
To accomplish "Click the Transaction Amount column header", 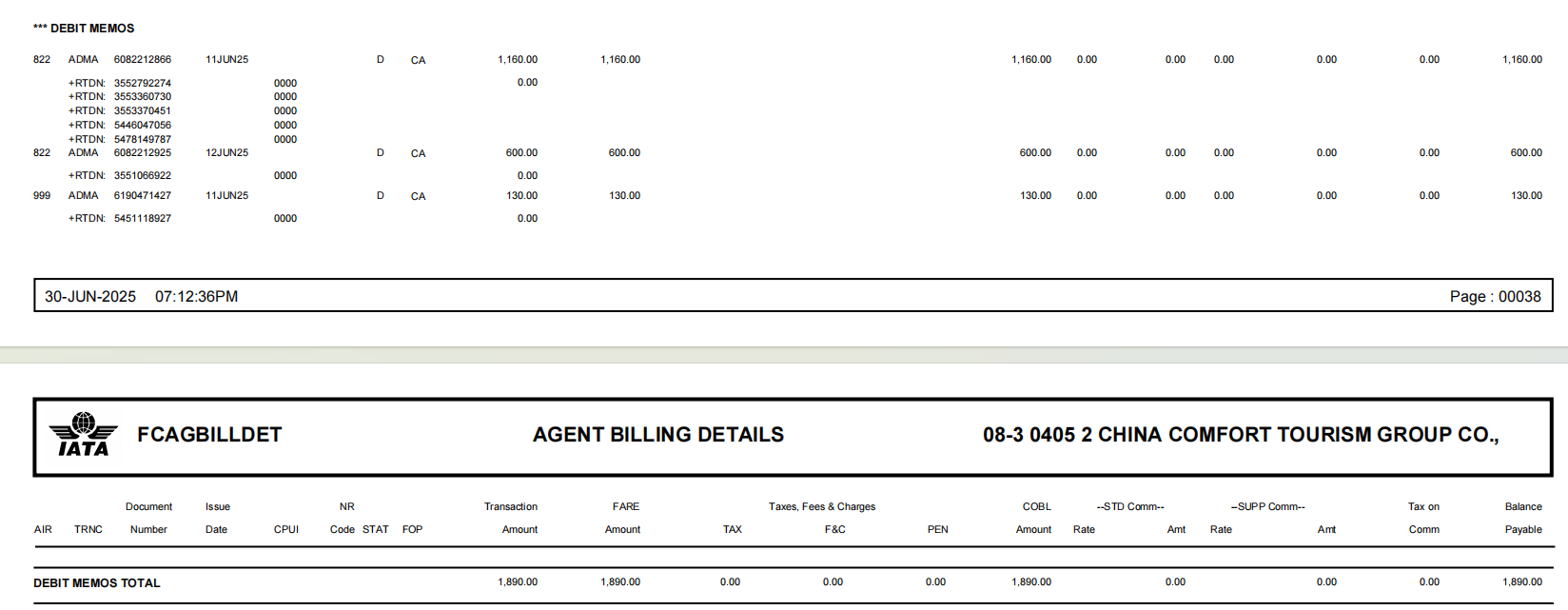I will 512,519.
